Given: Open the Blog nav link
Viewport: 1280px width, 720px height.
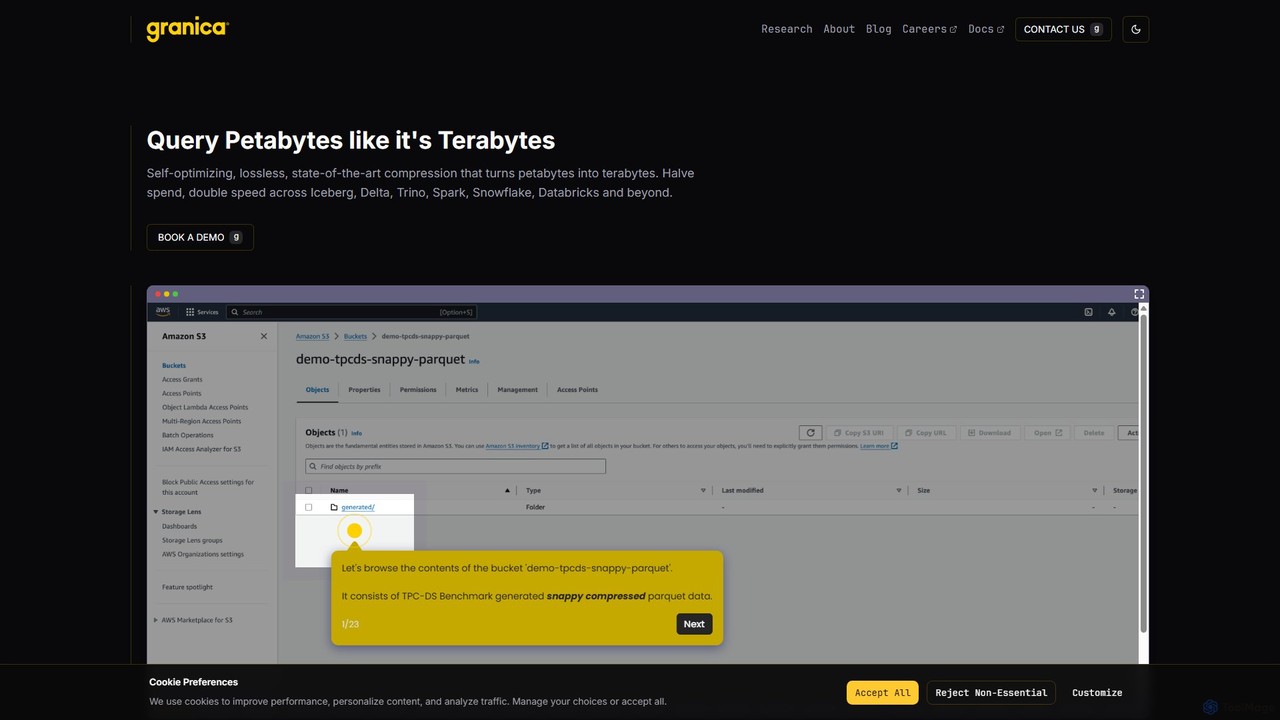Looking at the screenshot, I should click(878, 29).
